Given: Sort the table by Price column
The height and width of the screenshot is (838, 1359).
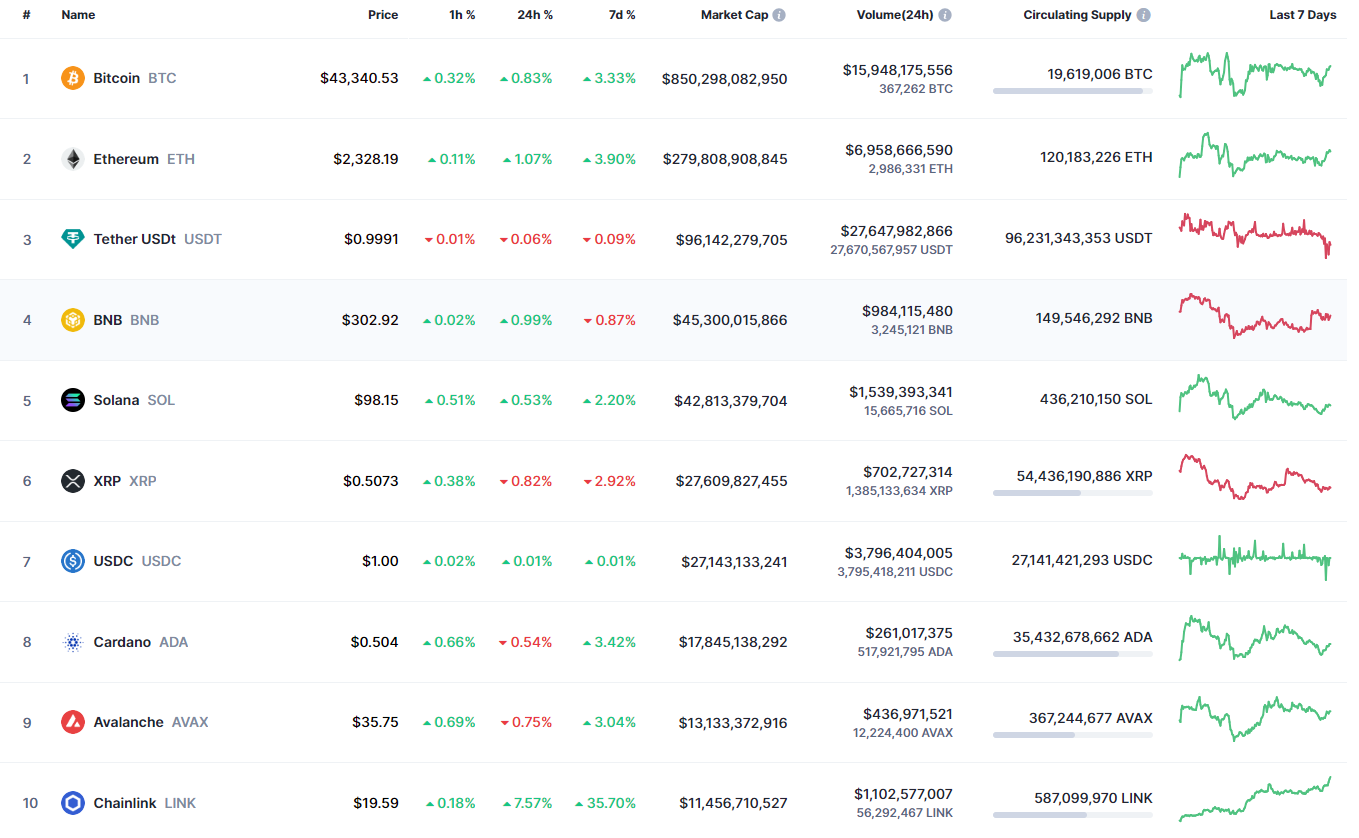Looking at the screenshot, I should click(382, 15).
